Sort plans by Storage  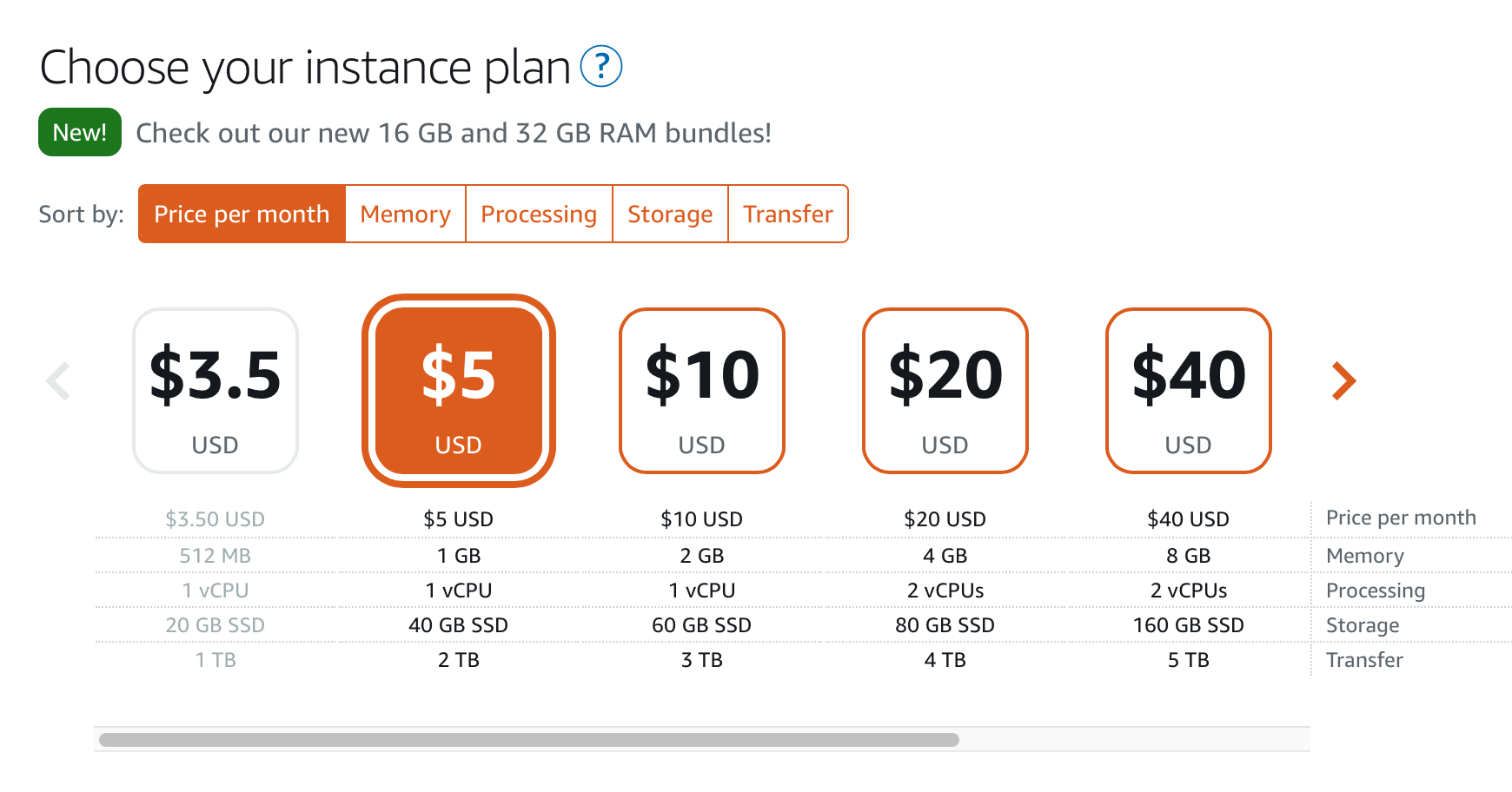point(670,214)
